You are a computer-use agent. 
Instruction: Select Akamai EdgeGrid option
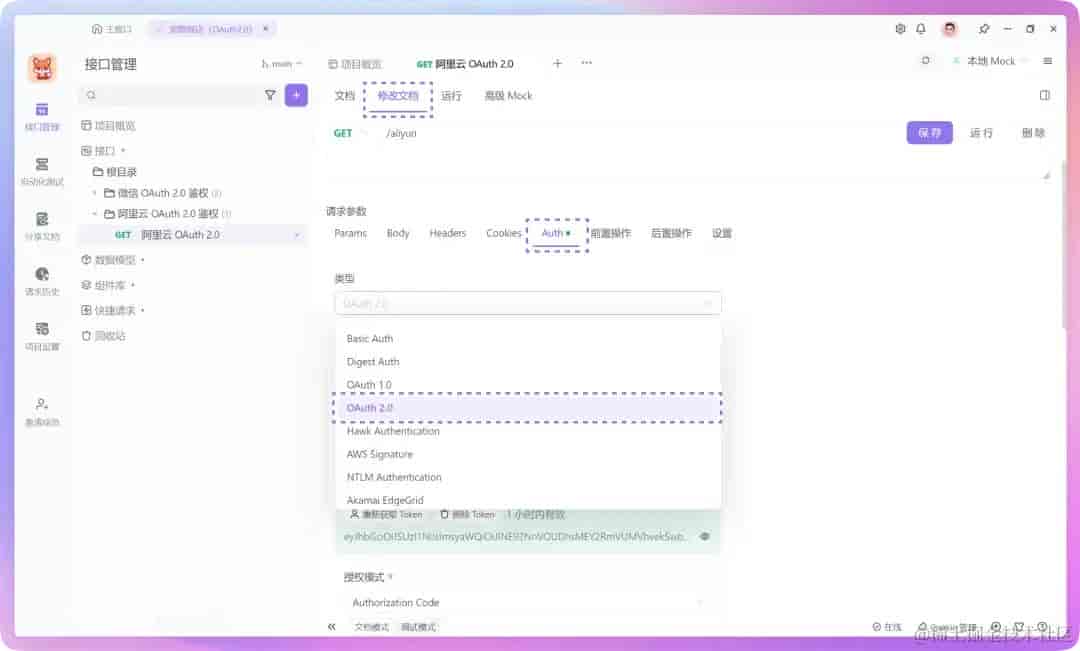pos(528,500)
